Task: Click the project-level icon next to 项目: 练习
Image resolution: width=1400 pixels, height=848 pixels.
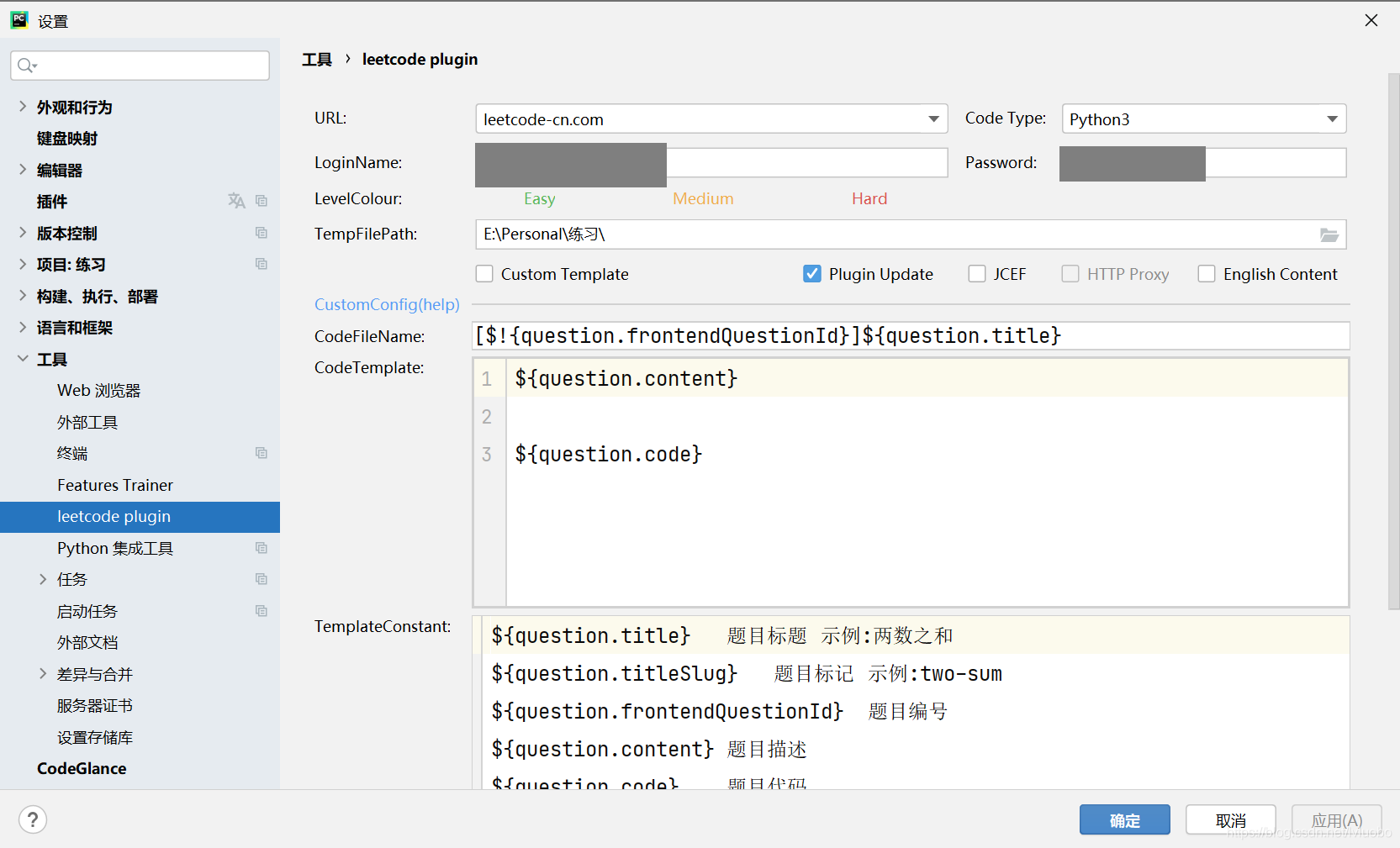Action: tap(262, 264)
